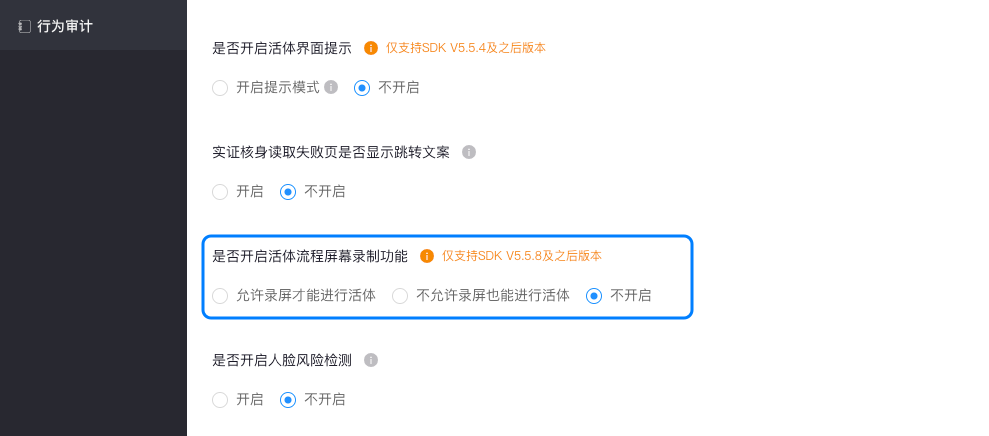Click the 行为审计 sidebar icon
The height and width of the screenshot is (436, 989).
25,27
